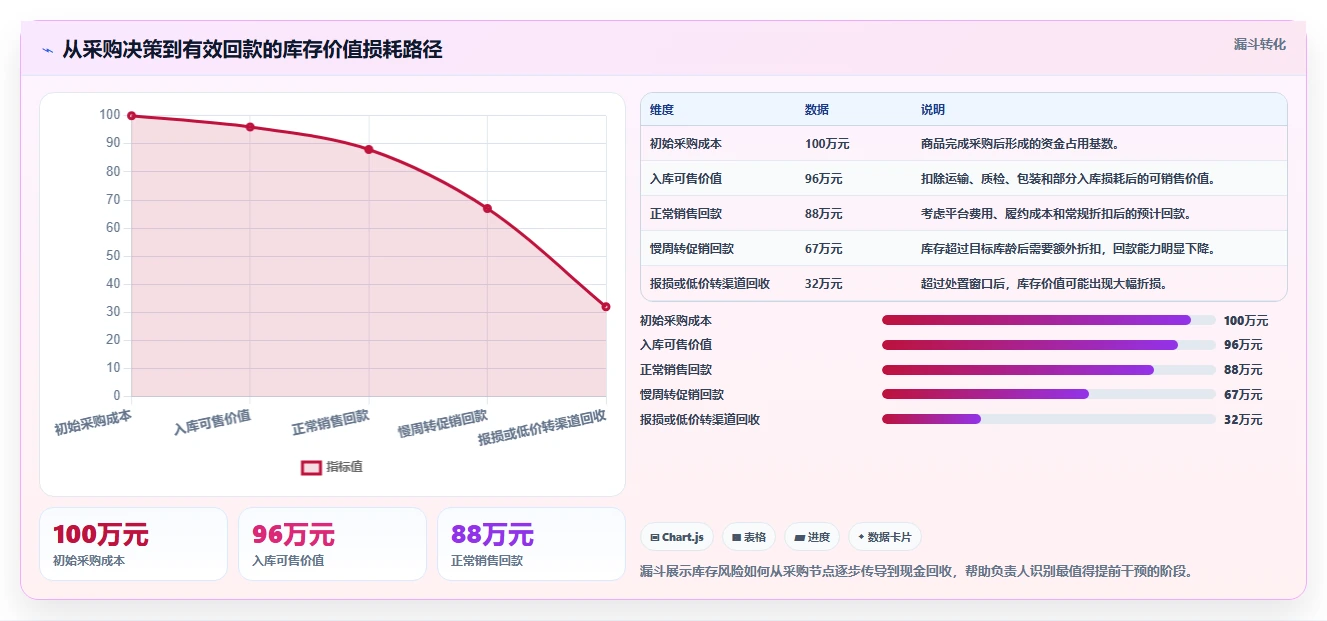Image resolution: width=1327 pixels, height=621 pixels.
Task: Click the 100万元 value beside the progress bar
Action: (x=1246, y=321)
